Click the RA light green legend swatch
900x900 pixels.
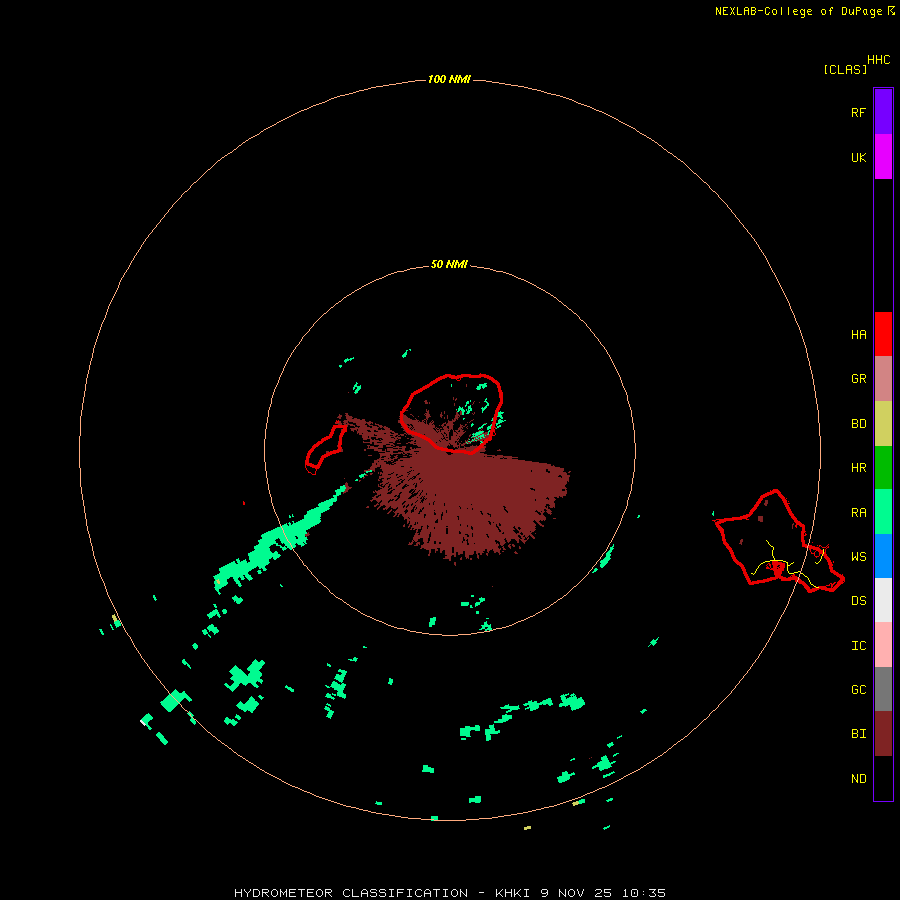(883, 512)
